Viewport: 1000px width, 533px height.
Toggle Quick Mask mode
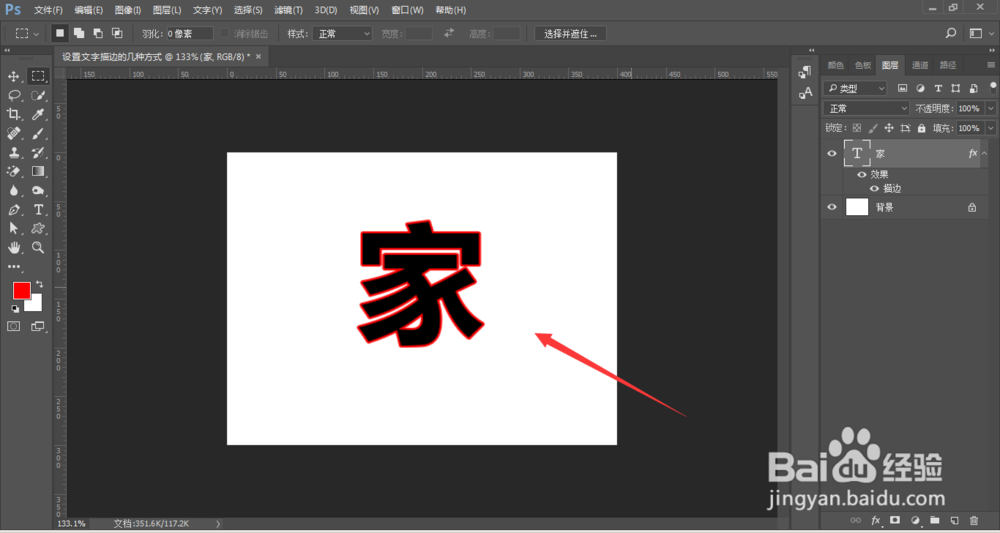pyautogui.click(x=13, y=326)
